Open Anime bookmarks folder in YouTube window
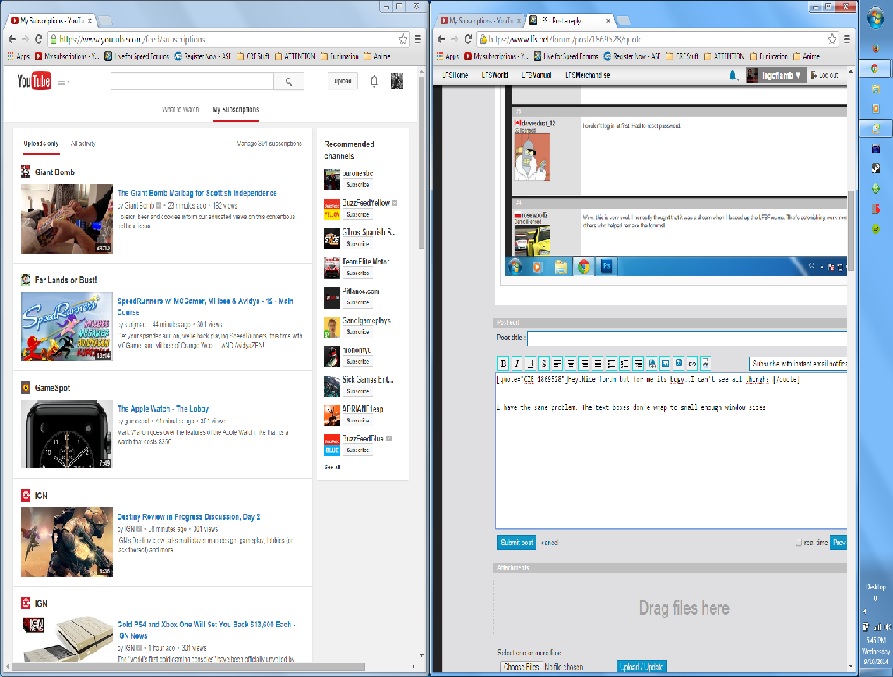This screenshot has width=893, height=677. 377,56
